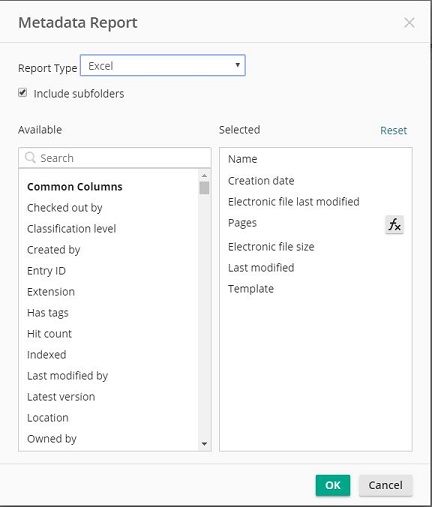The width and height of the screenshot is (432, 507).
Task: Select Creation date in the Selected list
Action: coord(261,181)
